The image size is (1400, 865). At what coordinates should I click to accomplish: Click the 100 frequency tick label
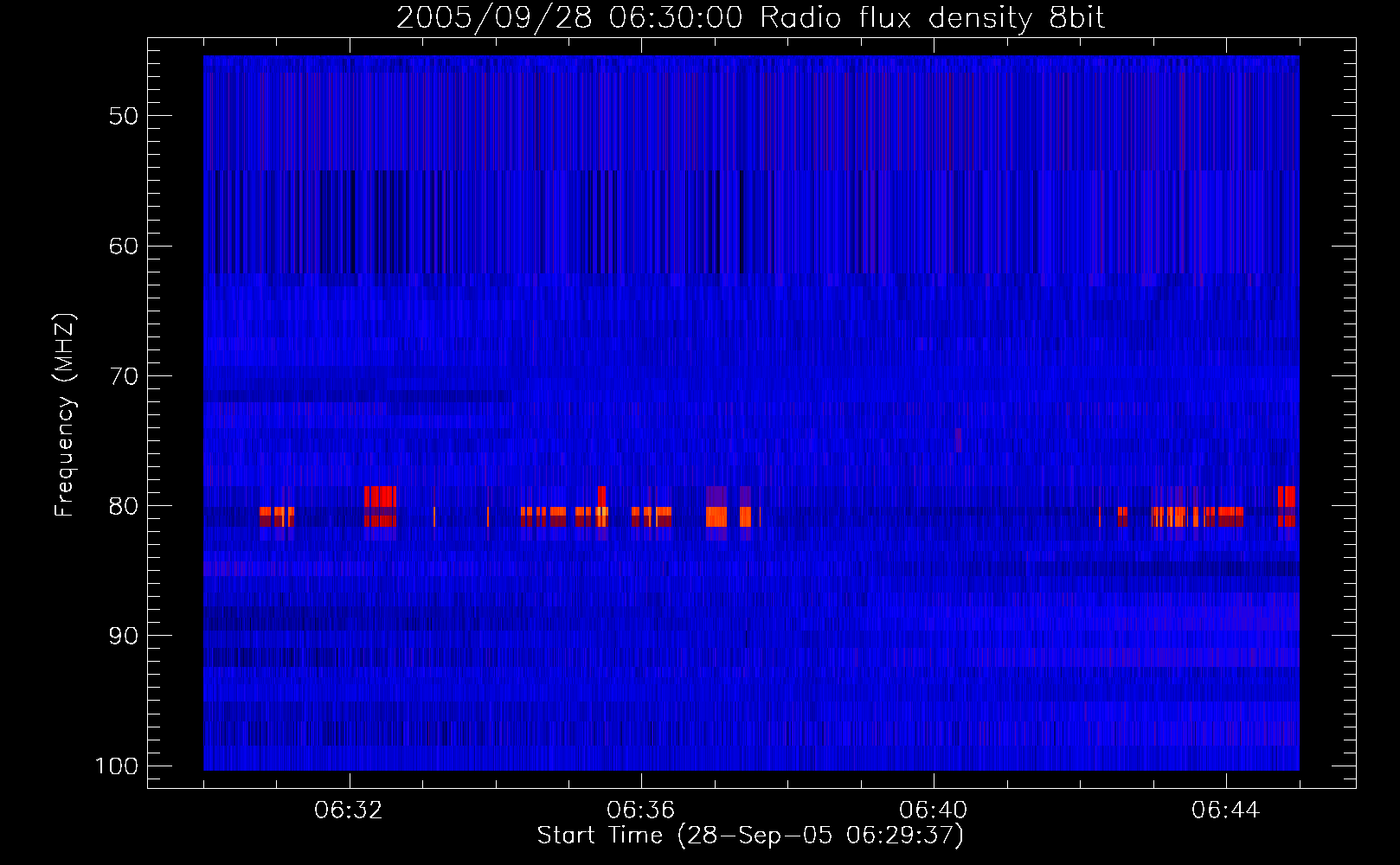pos(117,766)
